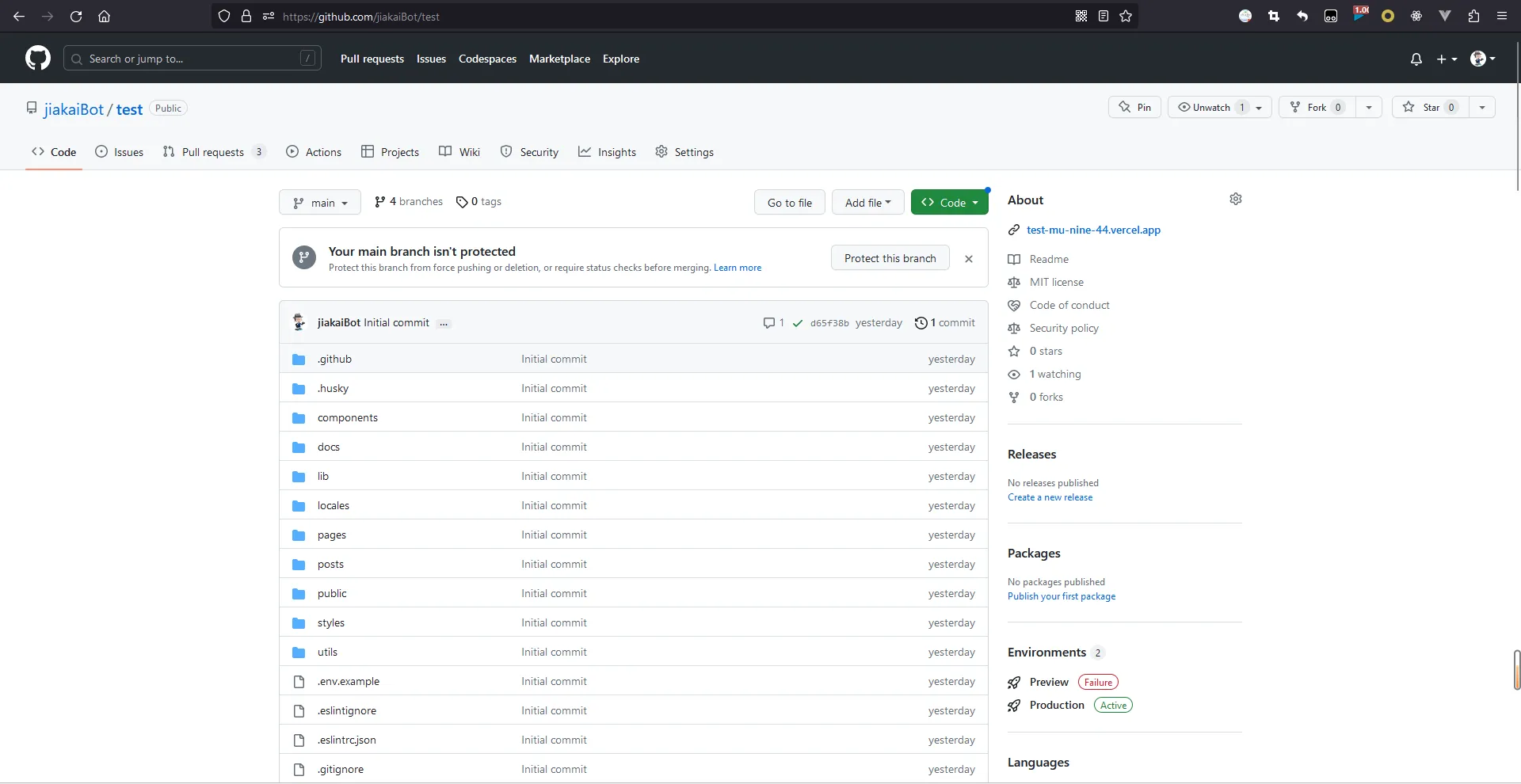The image size is (1521, 784).
Task: Click the site padlock icon
Action: click(246, 16)
